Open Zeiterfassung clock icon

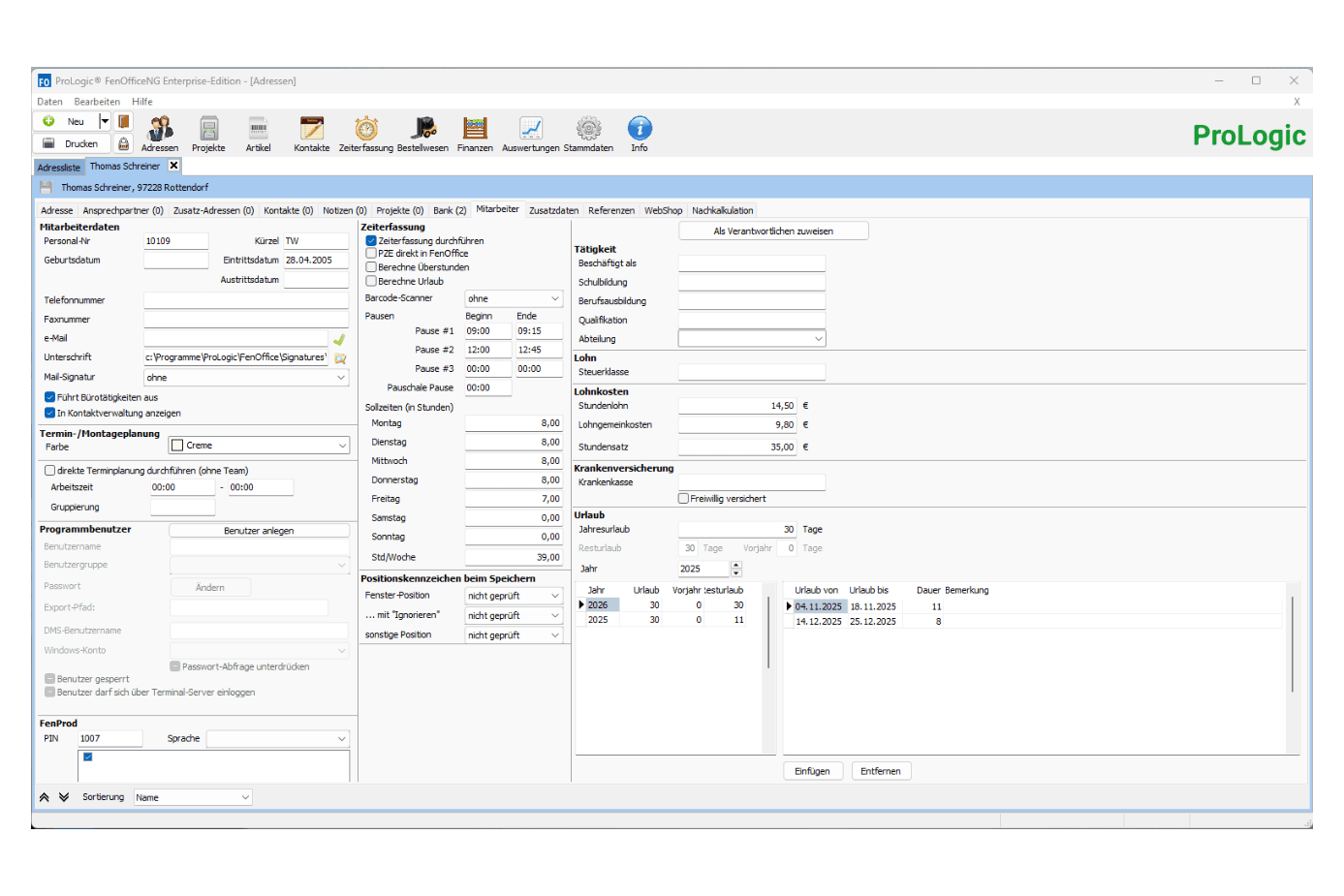tap(365, 129)
